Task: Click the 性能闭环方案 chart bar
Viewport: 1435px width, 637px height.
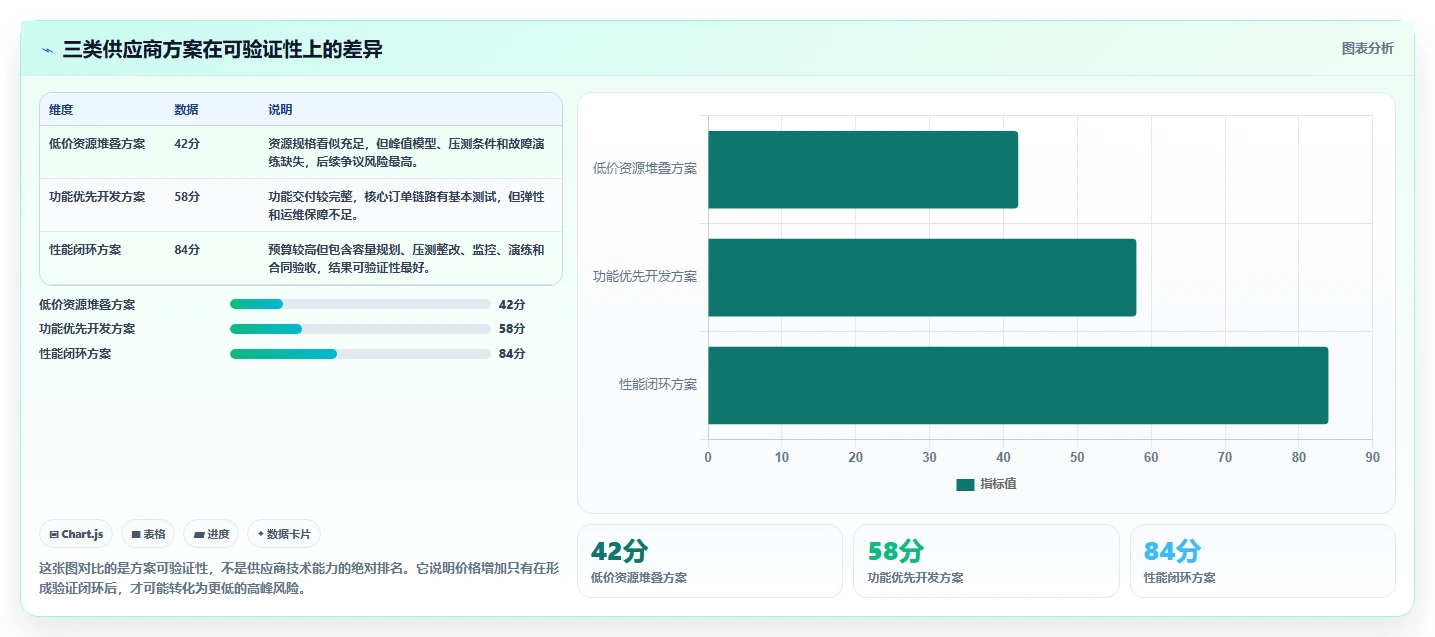Action: pos(1018,385)
